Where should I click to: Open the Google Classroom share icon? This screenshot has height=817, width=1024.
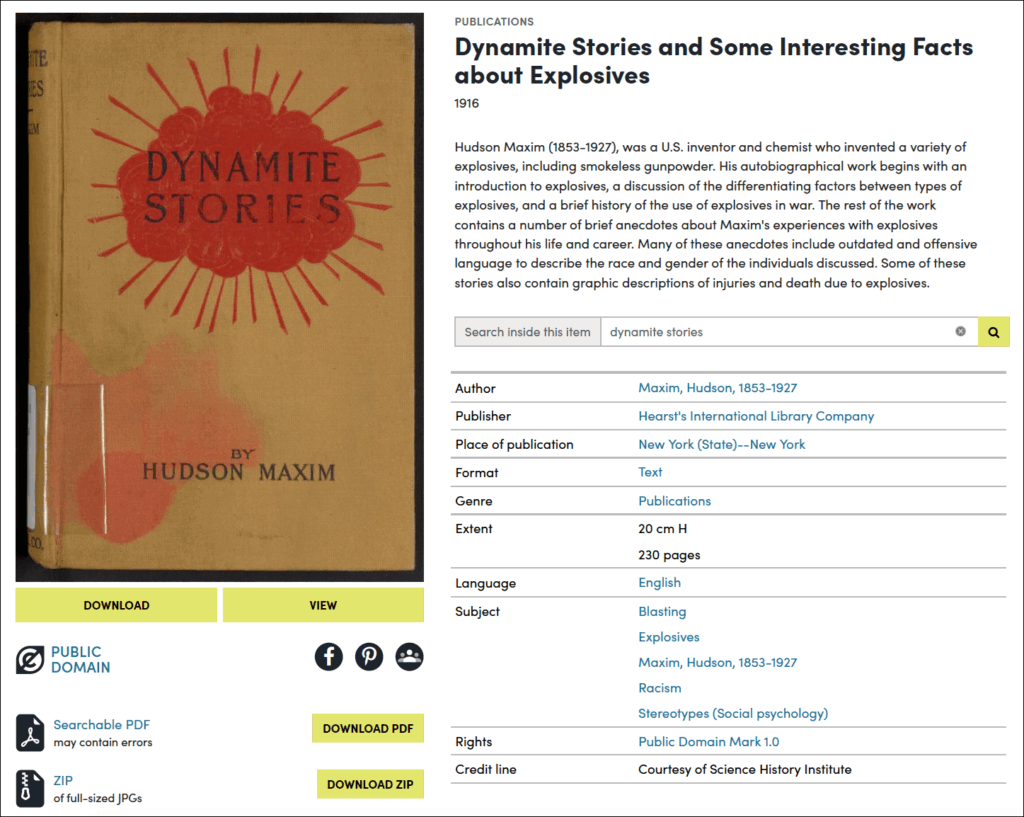(x=409, y=656)
